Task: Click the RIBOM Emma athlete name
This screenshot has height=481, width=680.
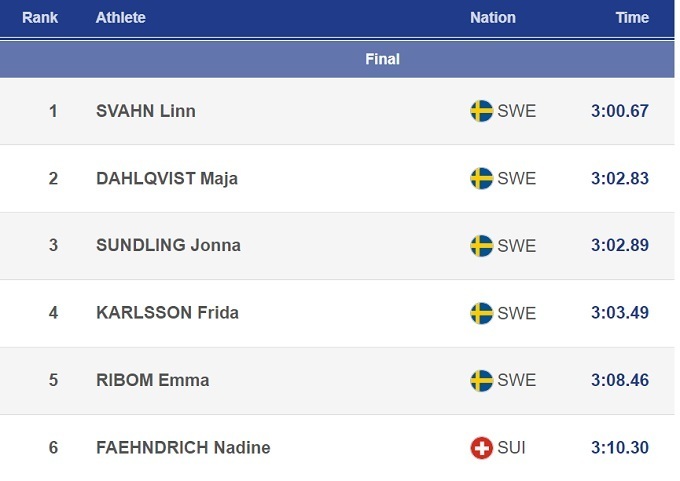Action: [152, 380]
